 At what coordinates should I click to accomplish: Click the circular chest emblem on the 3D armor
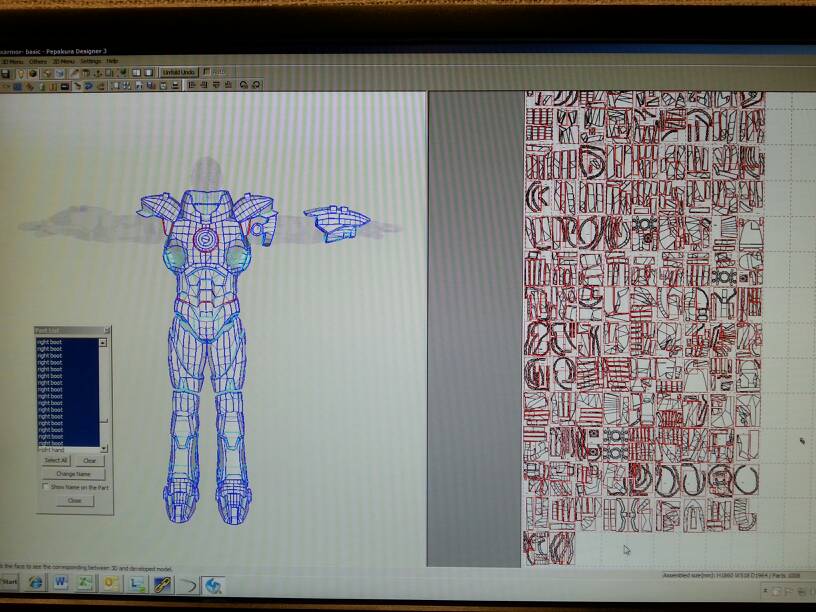click(206, 239)
